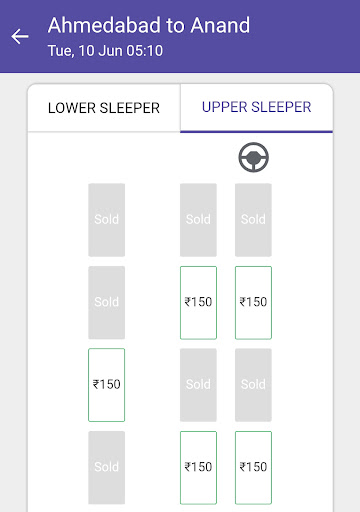The image size is (360, 512).
Task: Pick second-row middle ₹150 sleeper seat
Action: (198, 303)
